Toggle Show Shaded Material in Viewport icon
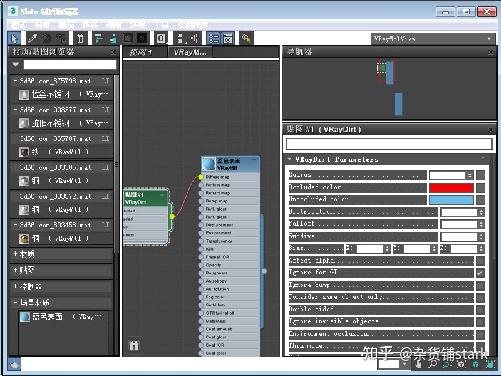Screen dimensions: 501x376 pos(128,38)
